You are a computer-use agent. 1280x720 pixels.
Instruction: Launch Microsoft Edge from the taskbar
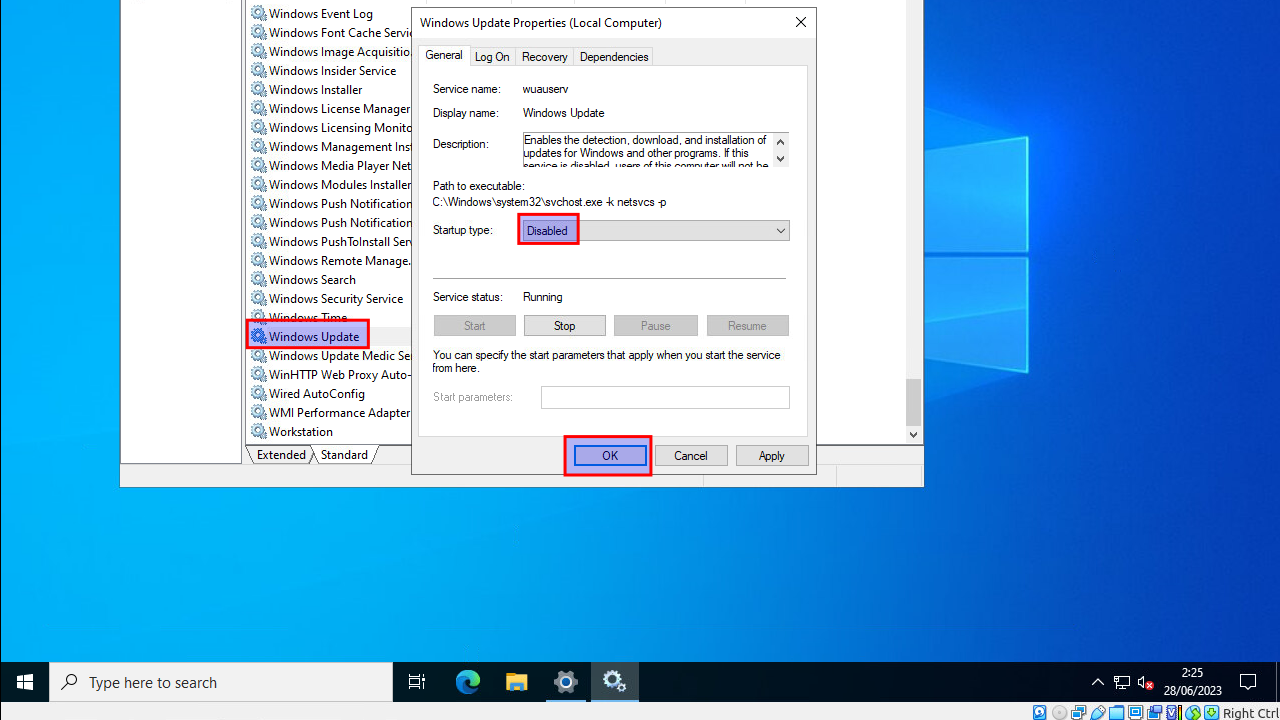tap(467, 682)
